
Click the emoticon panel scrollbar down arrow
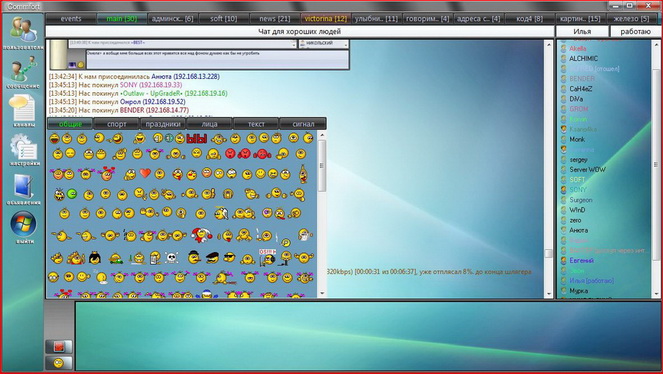tap(322, 293)
